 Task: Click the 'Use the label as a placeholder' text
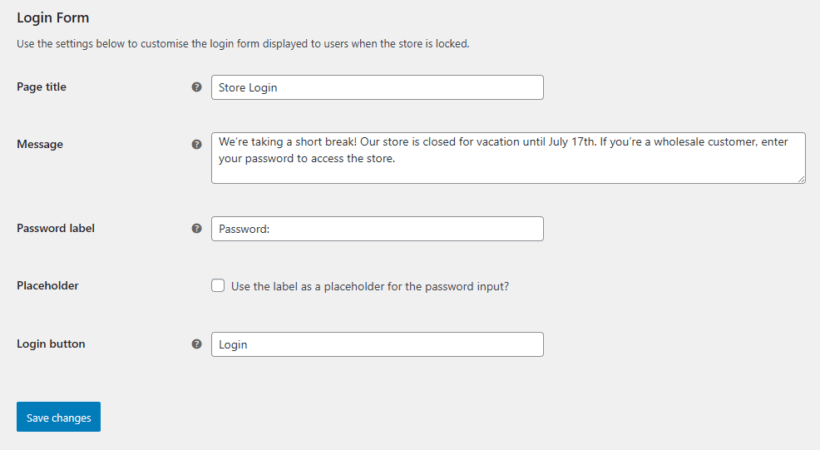coord(370,286)
